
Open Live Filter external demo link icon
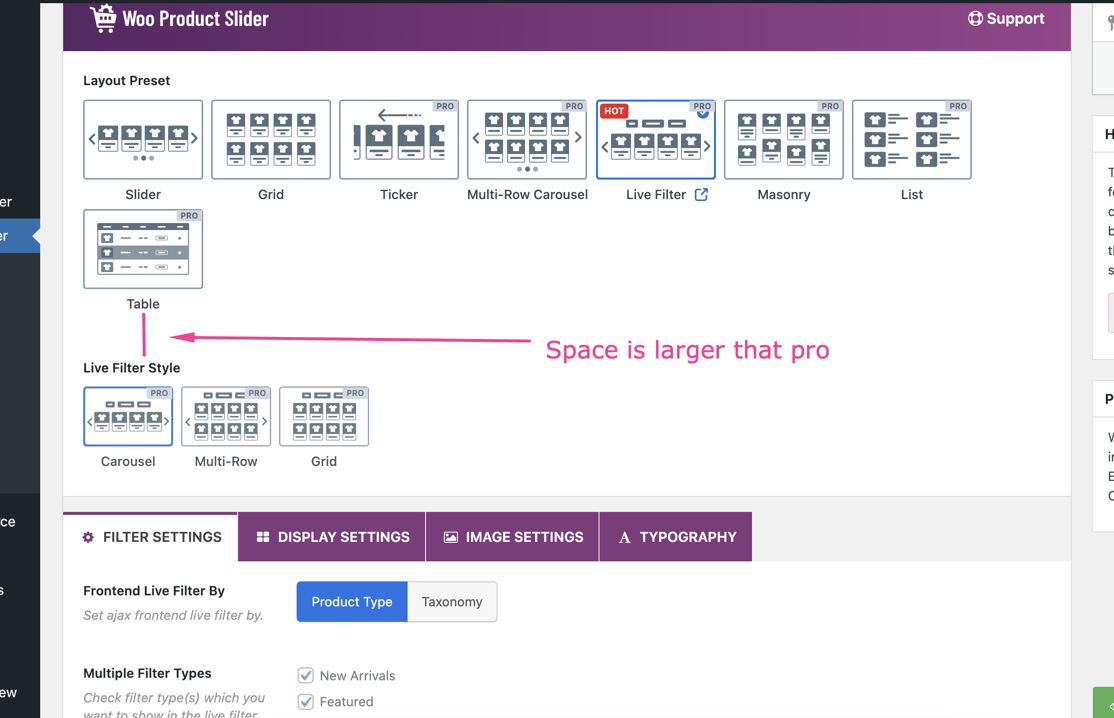701,195
